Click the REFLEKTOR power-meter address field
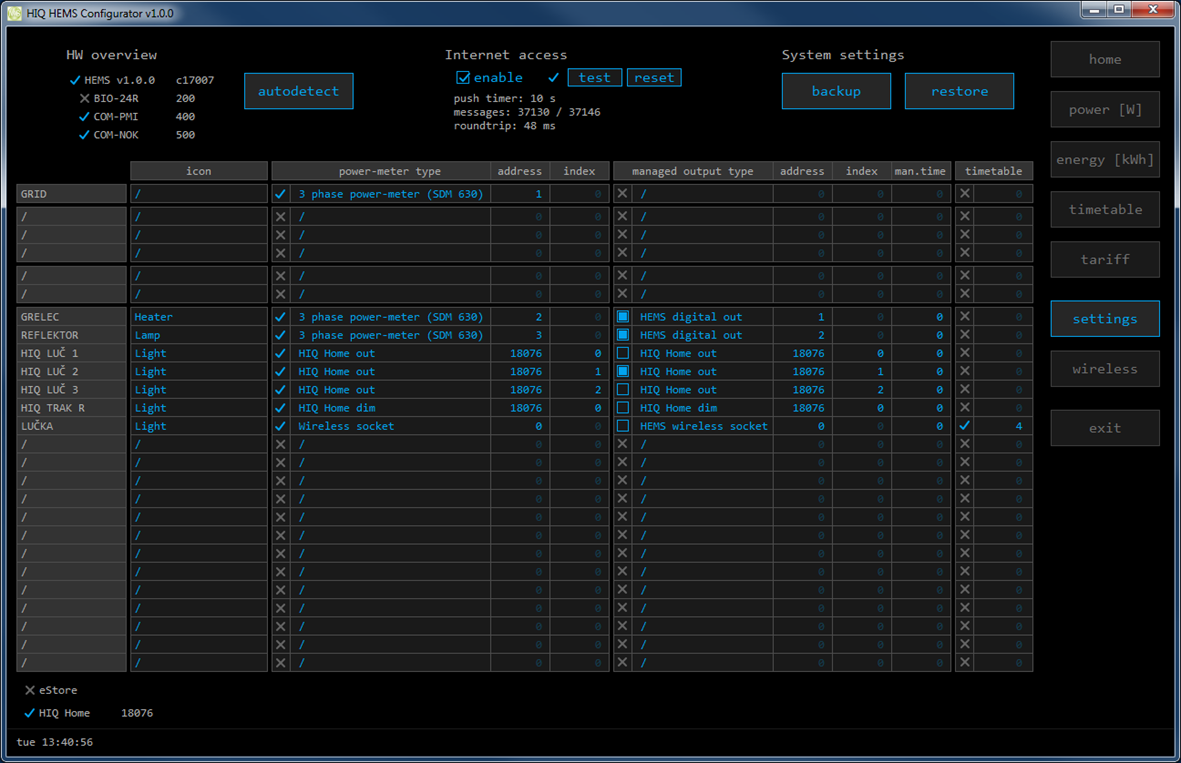The width and height of the screenshot is (1181, 763). click(520, 335)
